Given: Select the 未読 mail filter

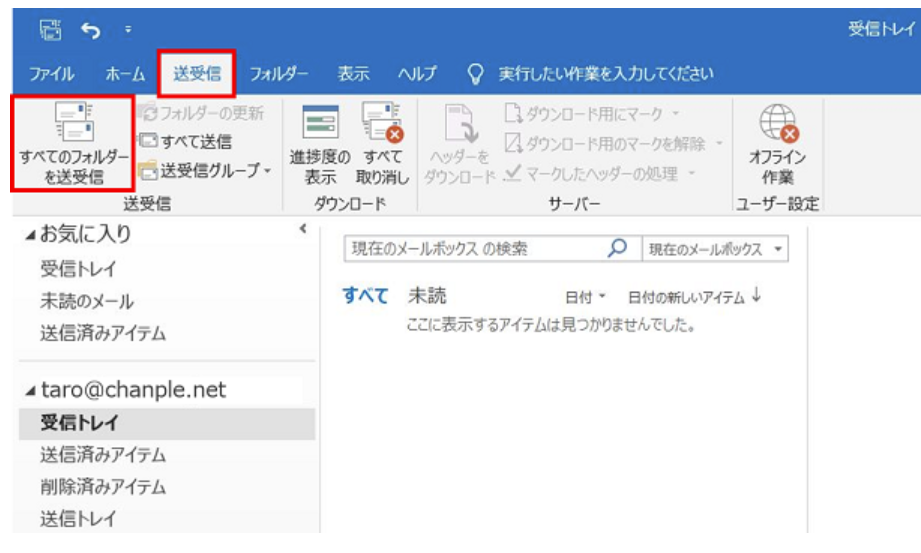Looking at the screenshot, I should coord(427,296).
